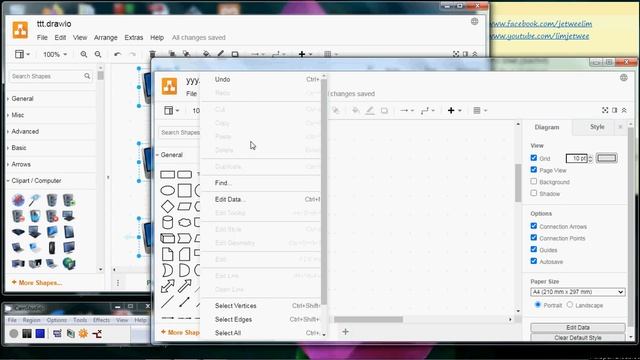This screenshot has height=360, width=640.
Task: Open the facebook.com/jetweelim link
Action: click(x=541, y=24)
